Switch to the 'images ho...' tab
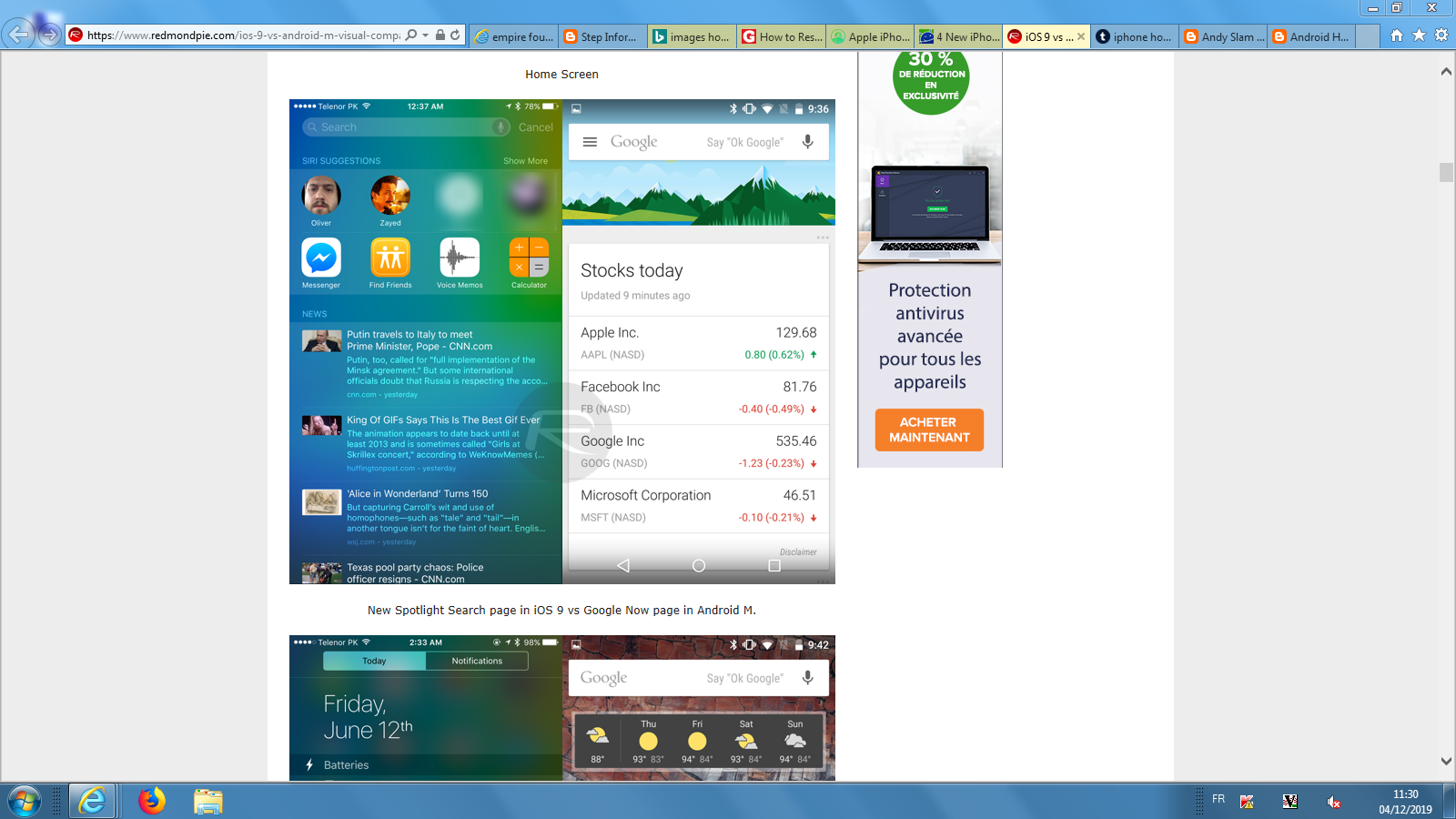 (x=693, y=36)
